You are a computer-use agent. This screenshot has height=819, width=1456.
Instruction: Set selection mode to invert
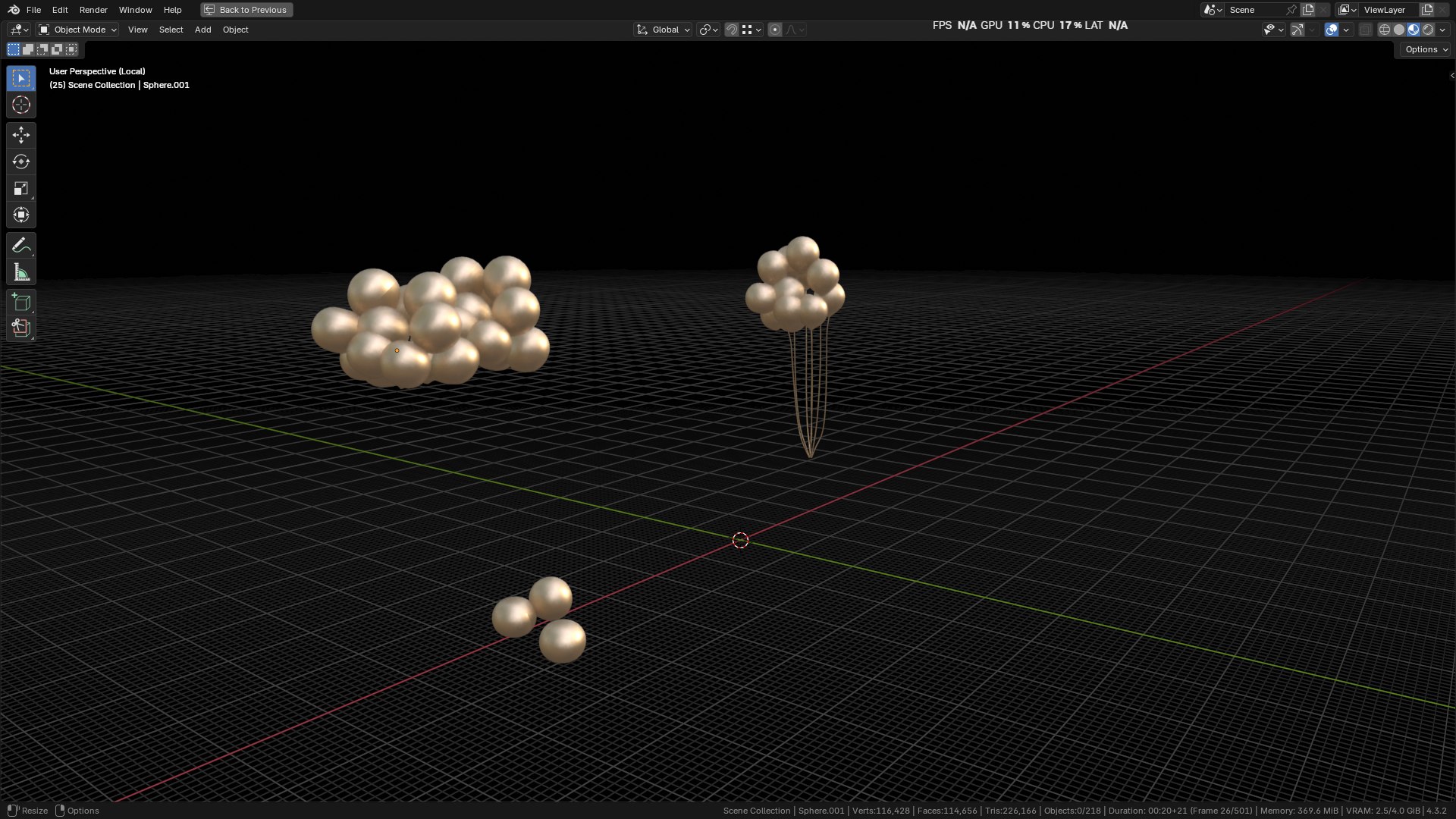pyautogui.click(x=57, y=49)
